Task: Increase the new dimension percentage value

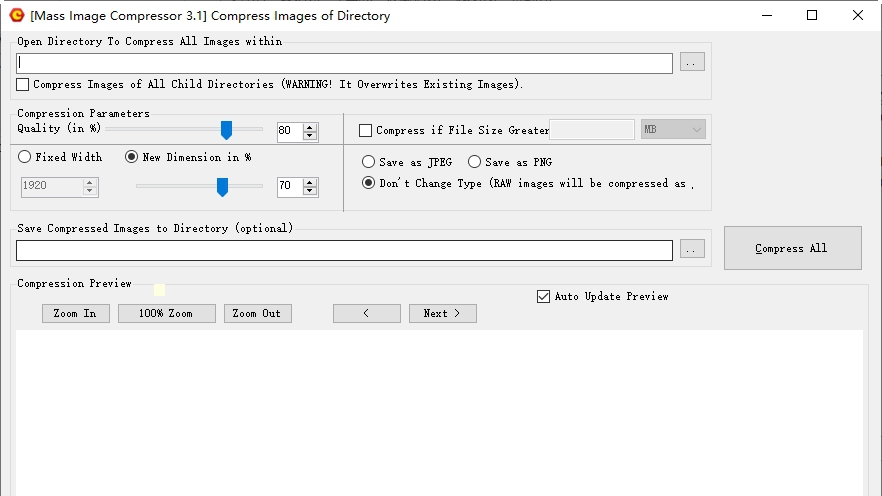Action: 310,182
